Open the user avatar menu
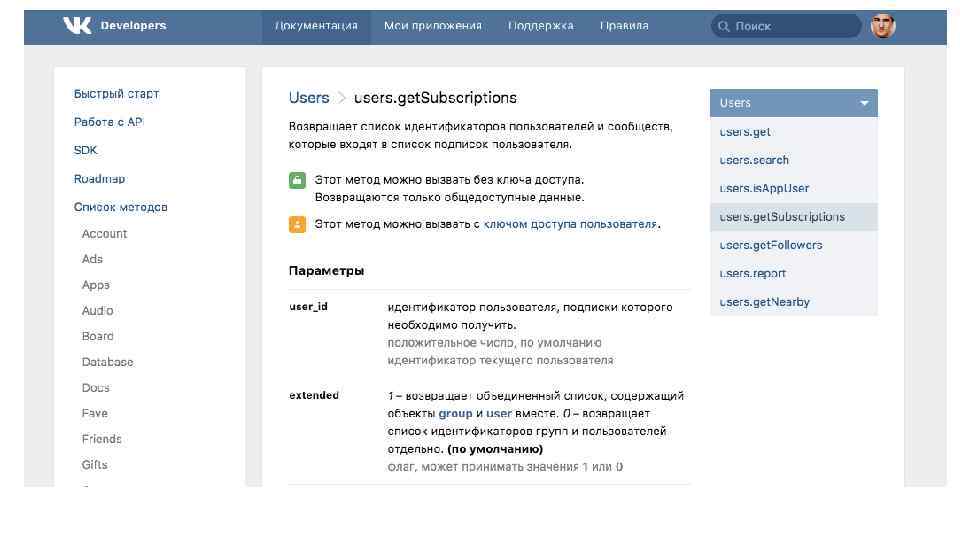960x540 pixels. coord(883,26)
